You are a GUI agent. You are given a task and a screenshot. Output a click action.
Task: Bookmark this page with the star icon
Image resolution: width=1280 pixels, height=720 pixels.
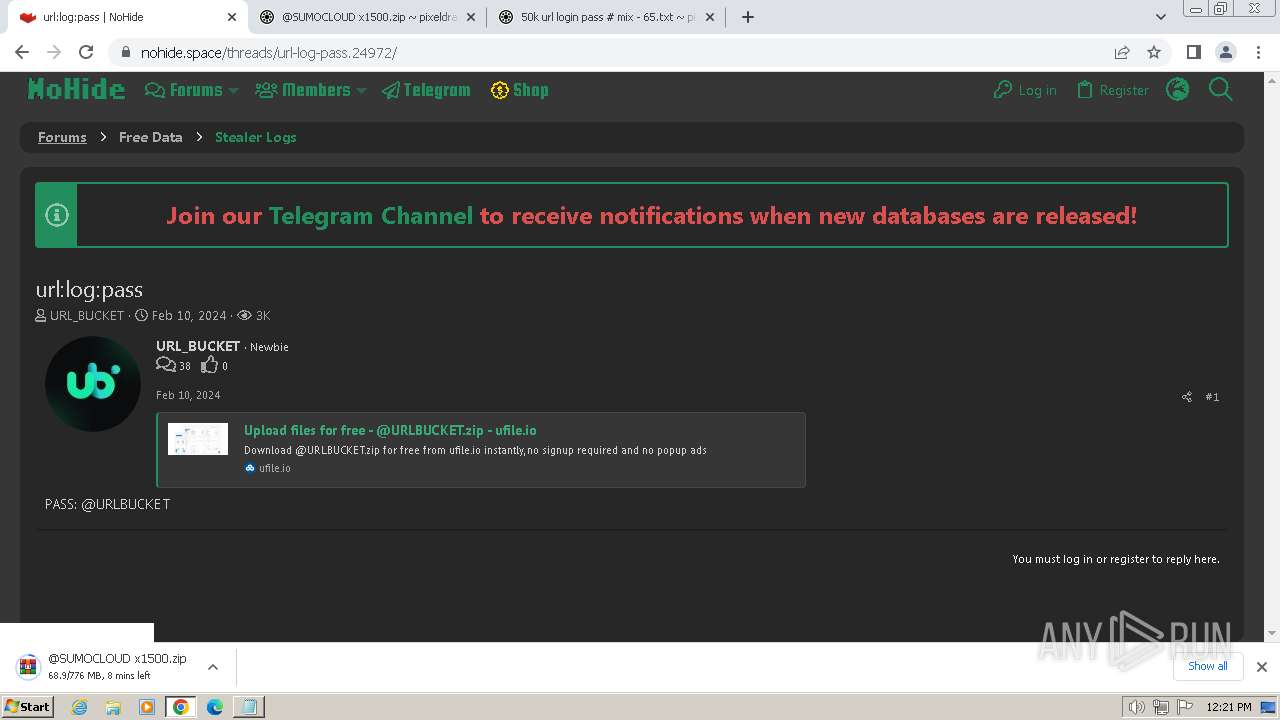1154,52
